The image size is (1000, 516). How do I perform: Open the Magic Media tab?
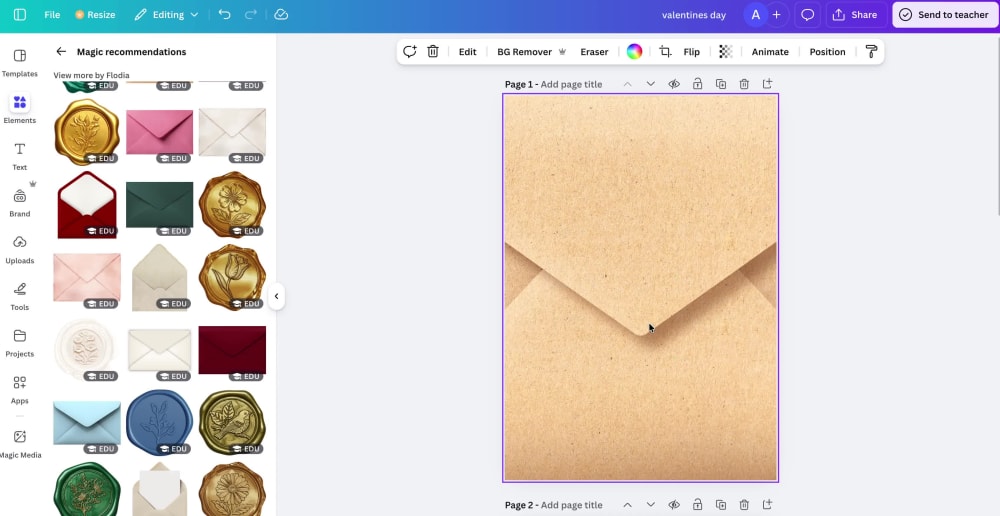click(20, 444)
